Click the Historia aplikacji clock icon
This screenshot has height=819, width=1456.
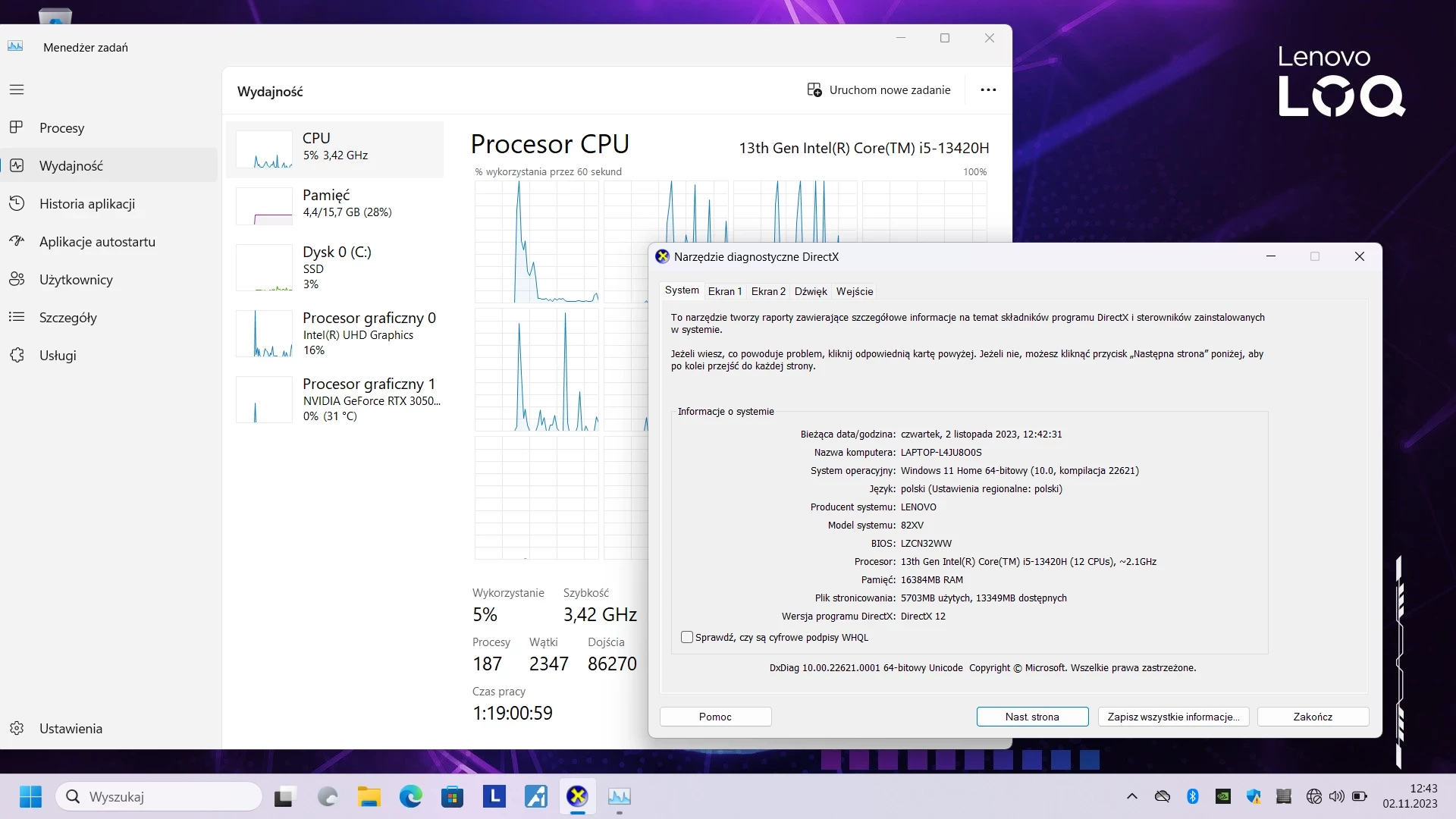pyautogui.click(x=17, y=203)
